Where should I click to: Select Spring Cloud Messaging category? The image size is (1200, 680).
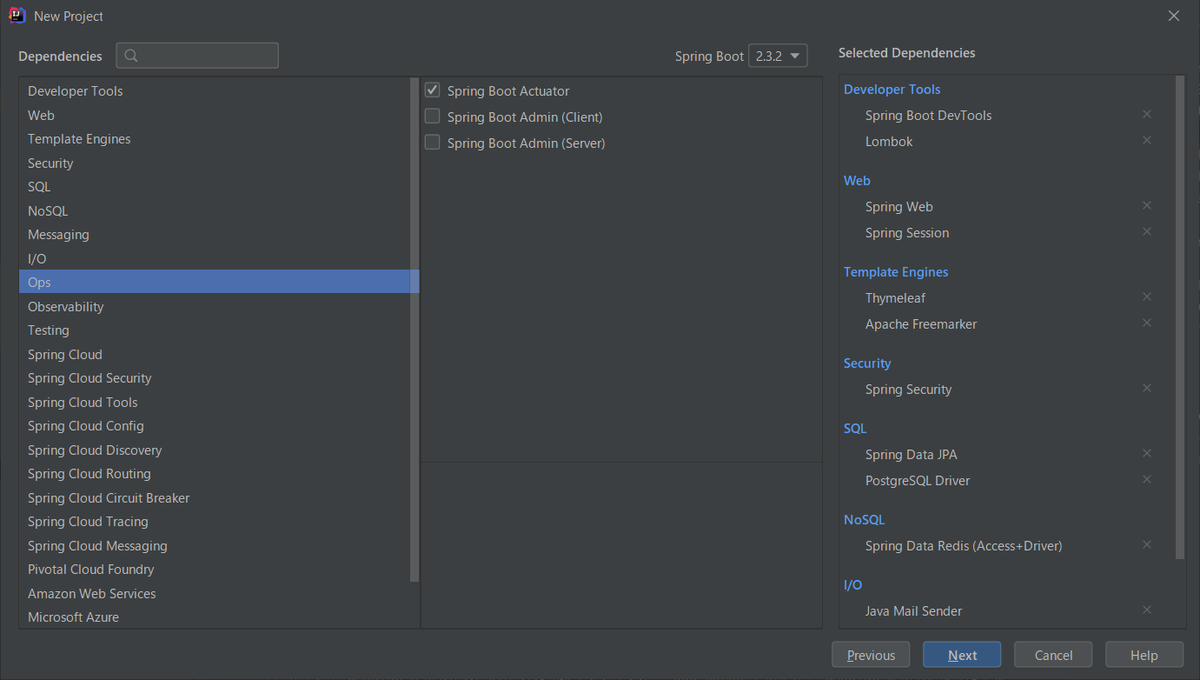point(214,546)
